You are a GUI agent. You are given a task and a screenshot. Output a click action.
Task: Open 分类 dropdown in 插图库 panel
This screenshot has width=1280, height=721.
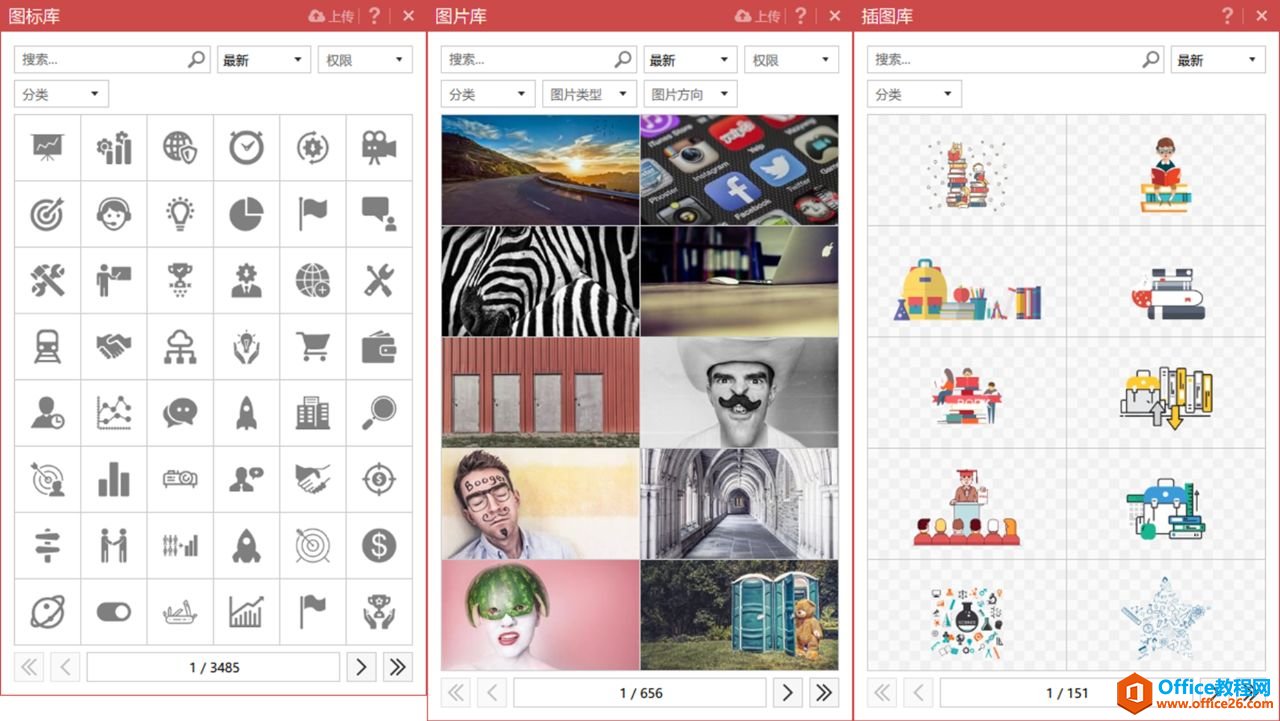914,94
